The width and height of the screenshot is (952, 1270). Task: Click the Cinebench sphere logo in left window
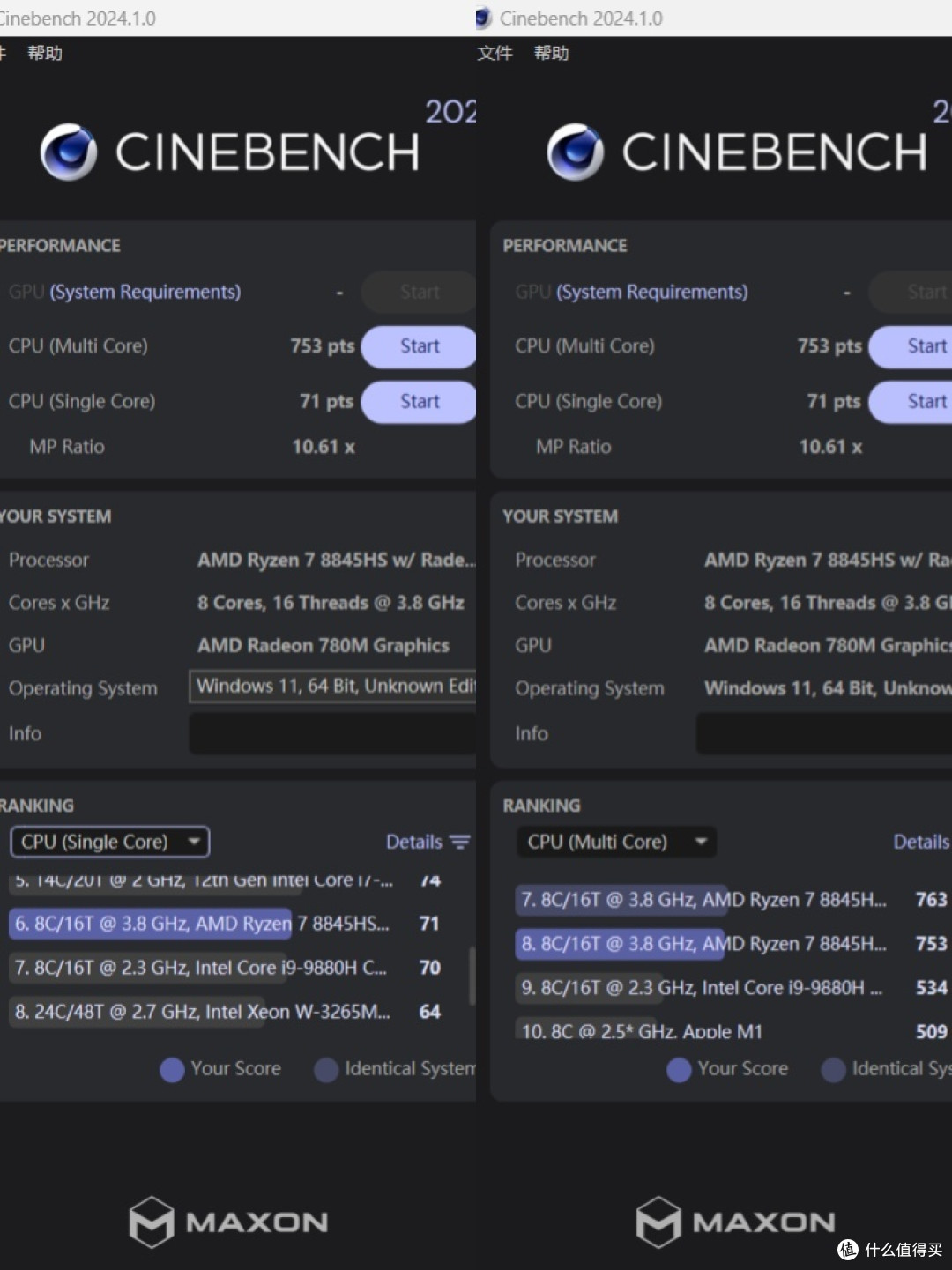pyautogui.click(x=69, y=152)
